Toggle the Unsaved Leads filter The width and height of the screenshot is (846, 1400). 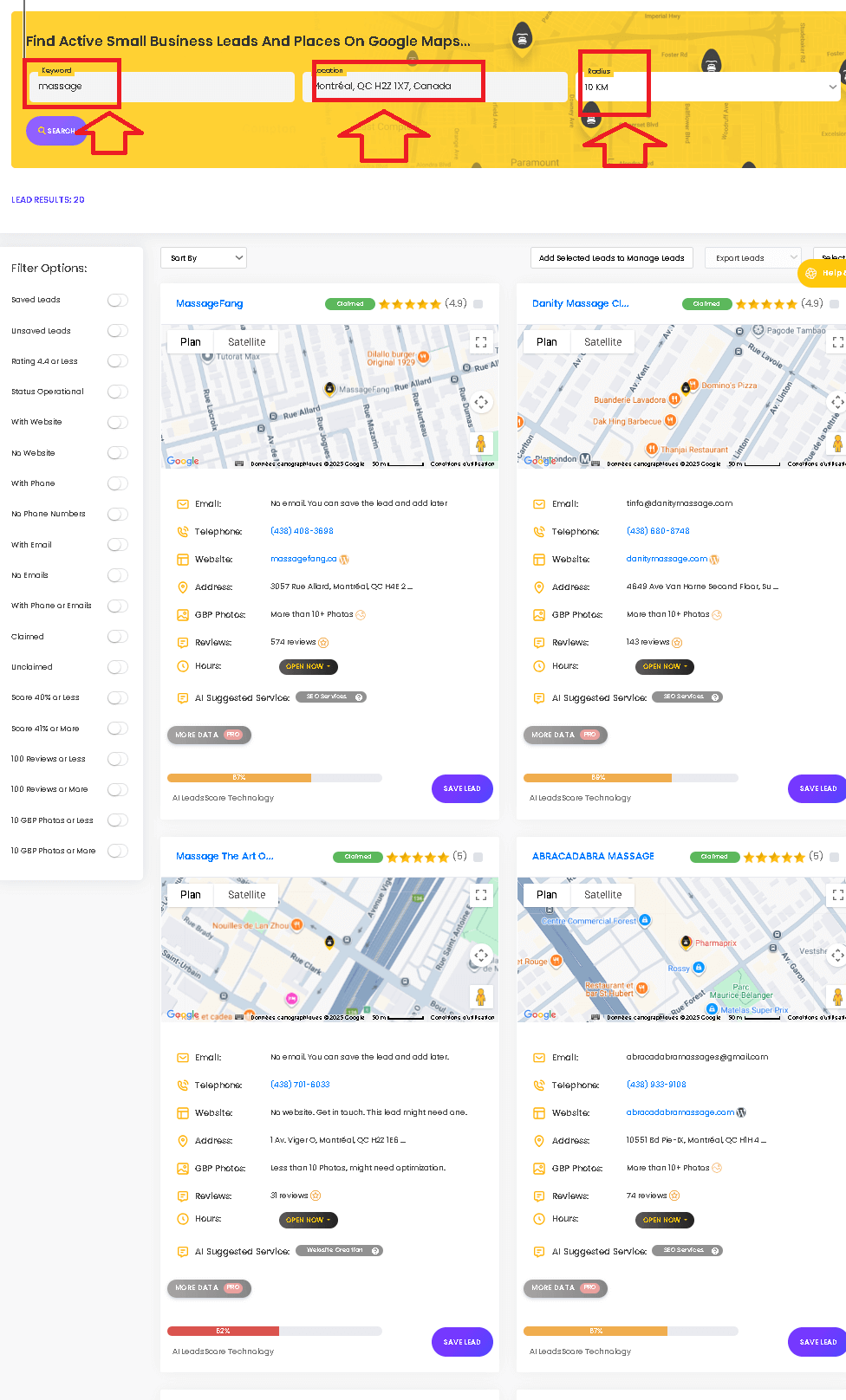coord(118,330)
